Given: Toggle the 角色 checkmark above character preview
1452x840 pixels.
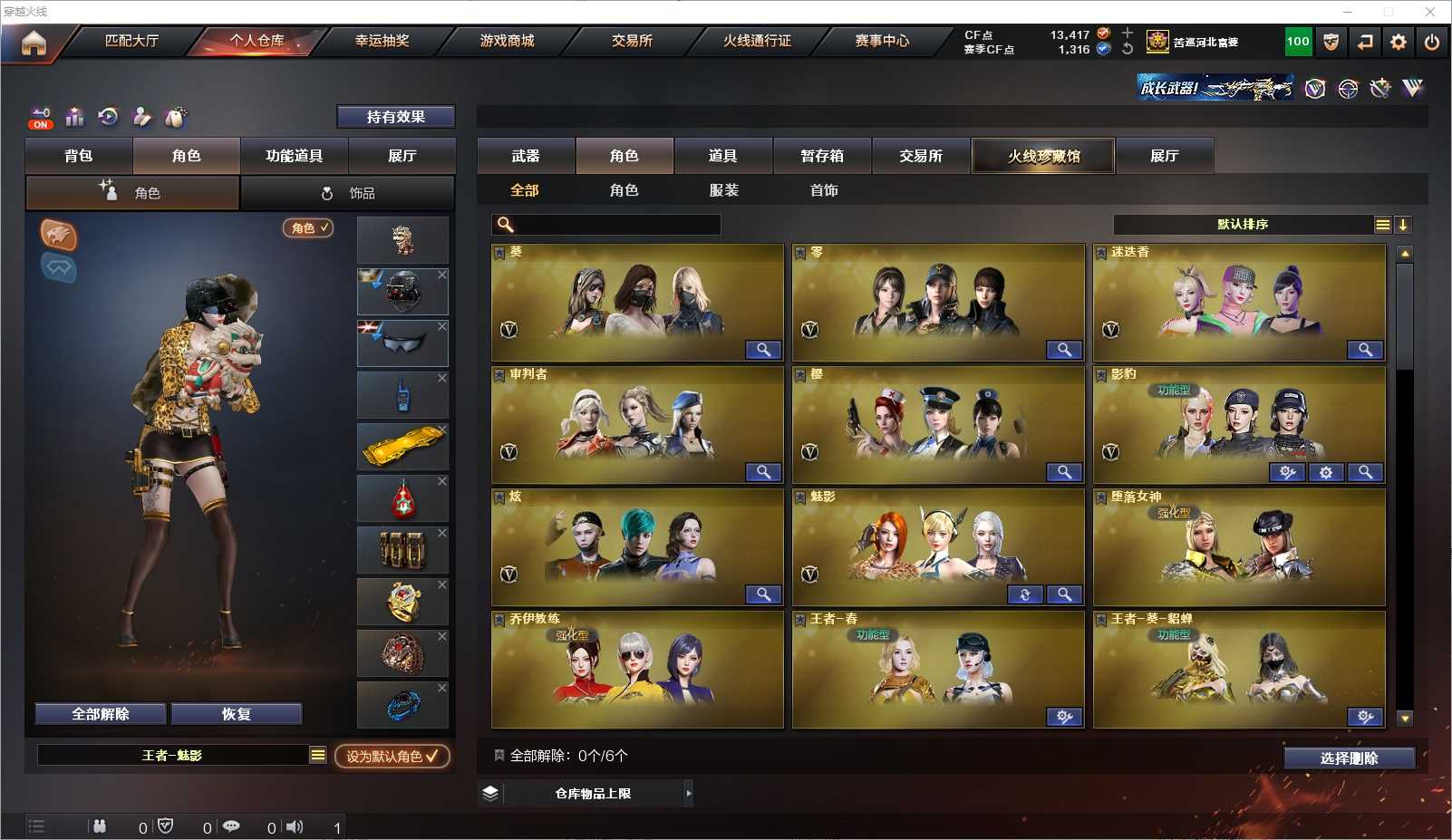Looking at the screenshot, I should click(x=309, y=228).
